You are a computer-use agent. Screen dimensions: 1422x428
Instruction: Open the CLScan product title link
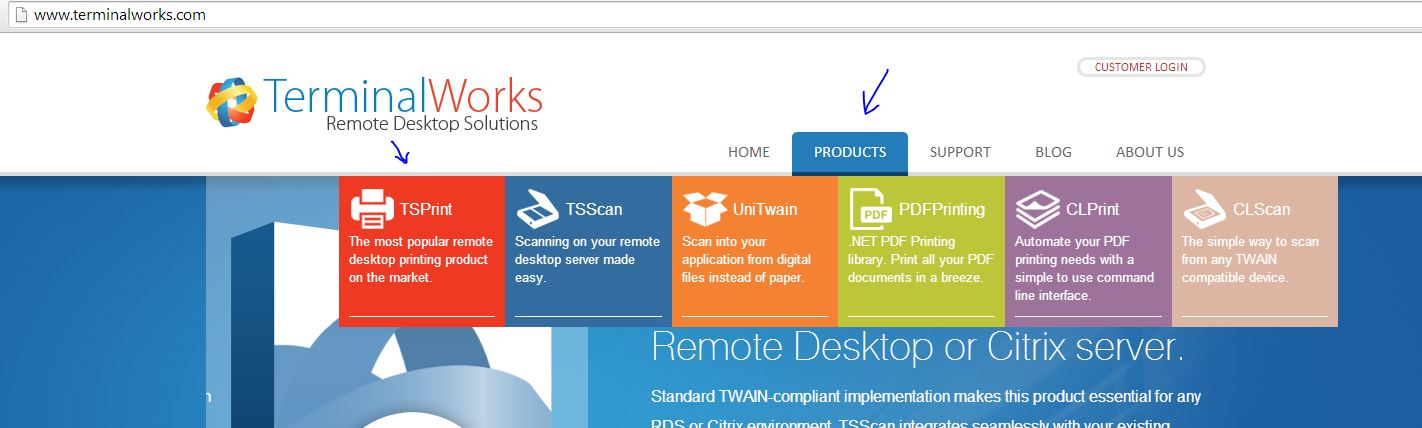(x=1261, y=209)
